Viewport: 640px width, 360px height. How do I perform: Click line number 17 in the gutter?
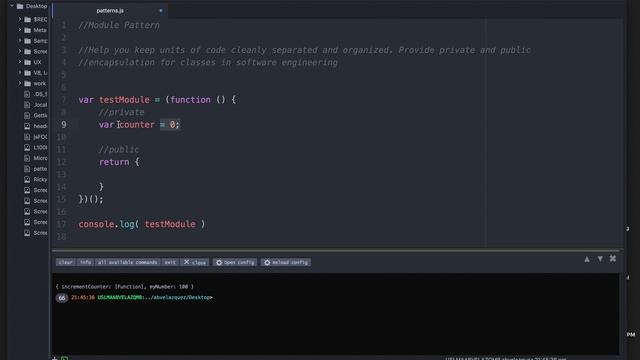click(x=61, y=224)
